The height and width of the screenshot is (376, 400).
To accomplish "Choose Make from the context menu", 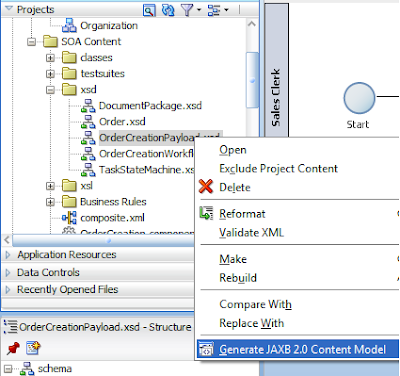I will tap(233, 259).
